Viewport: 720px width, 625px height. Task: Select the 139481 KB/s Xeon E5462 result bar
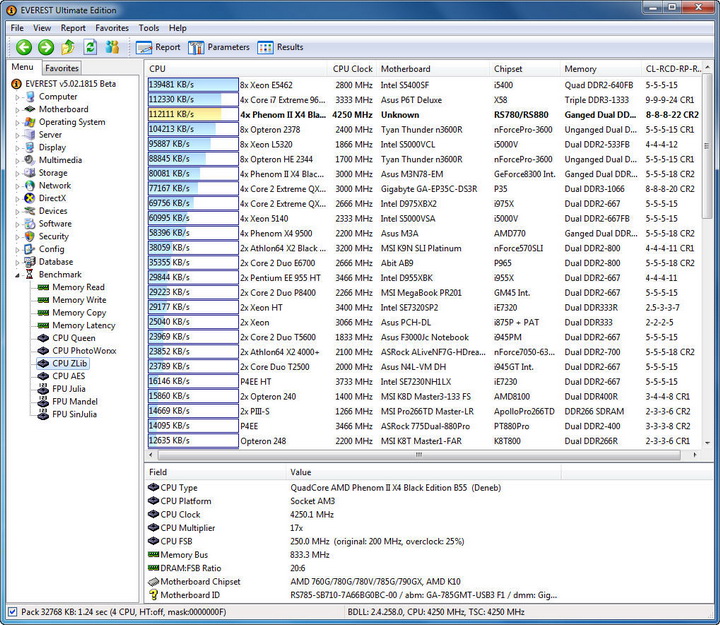[x=193, y=85]
